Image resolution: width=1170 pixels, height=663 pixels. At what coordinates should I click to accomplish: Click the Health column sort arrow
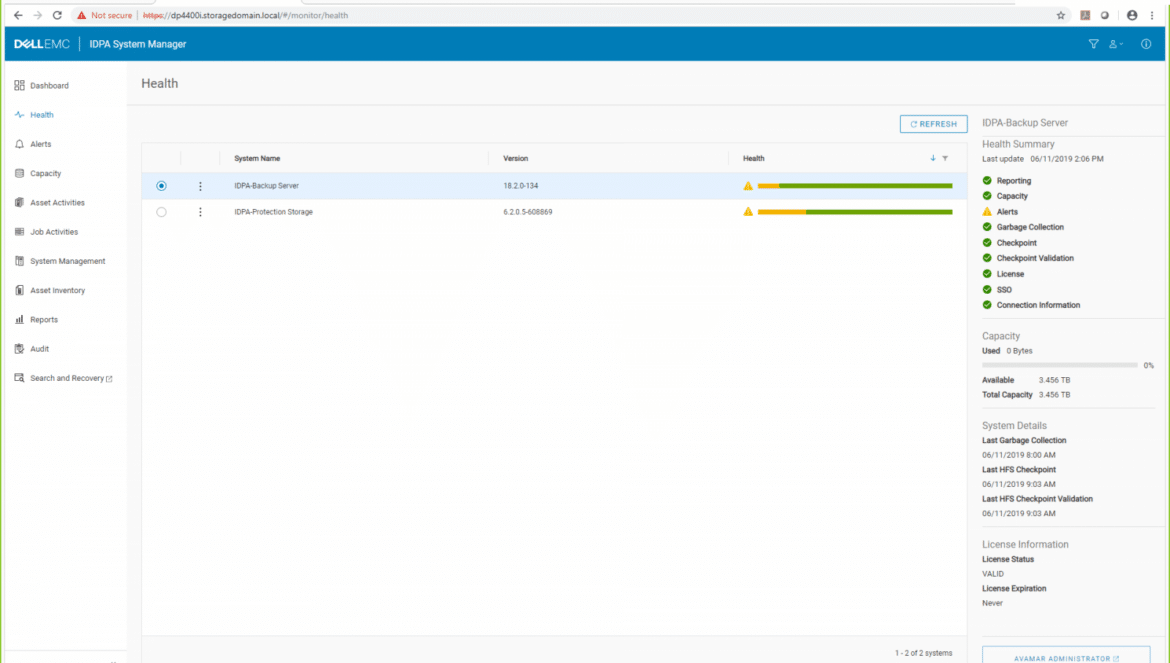pyautogui.click(x=933, y=158)
